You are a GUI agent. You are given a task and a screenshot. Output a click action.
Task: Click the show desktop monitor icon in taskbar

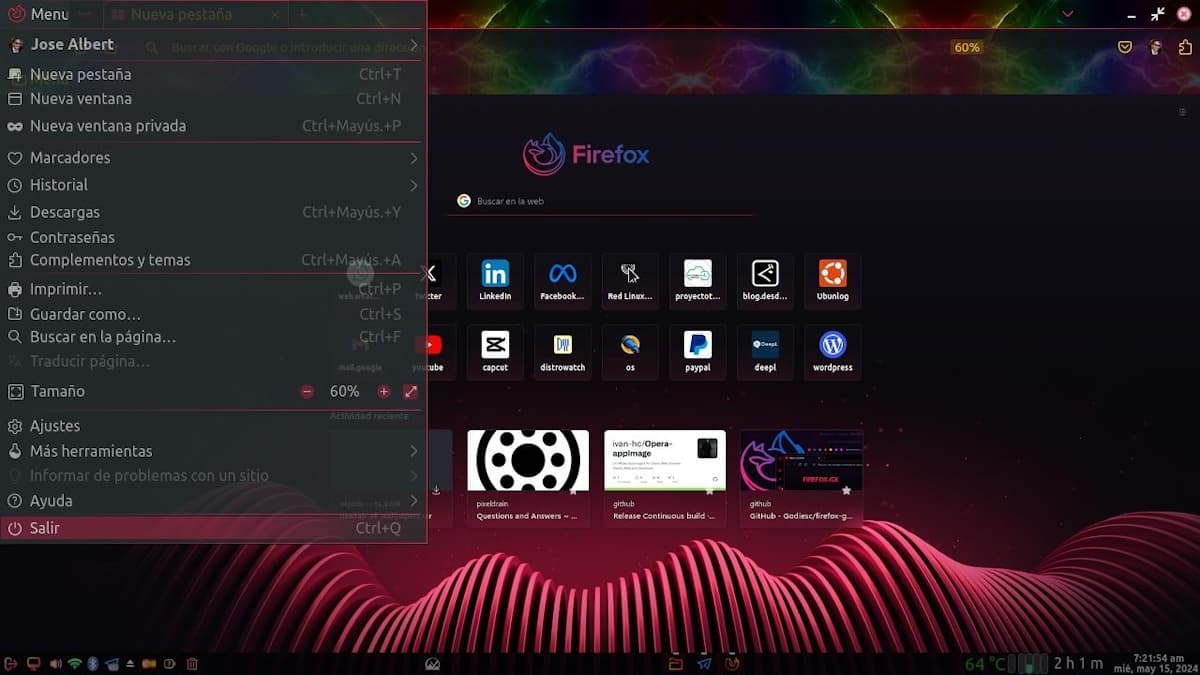tap(33, 663)
